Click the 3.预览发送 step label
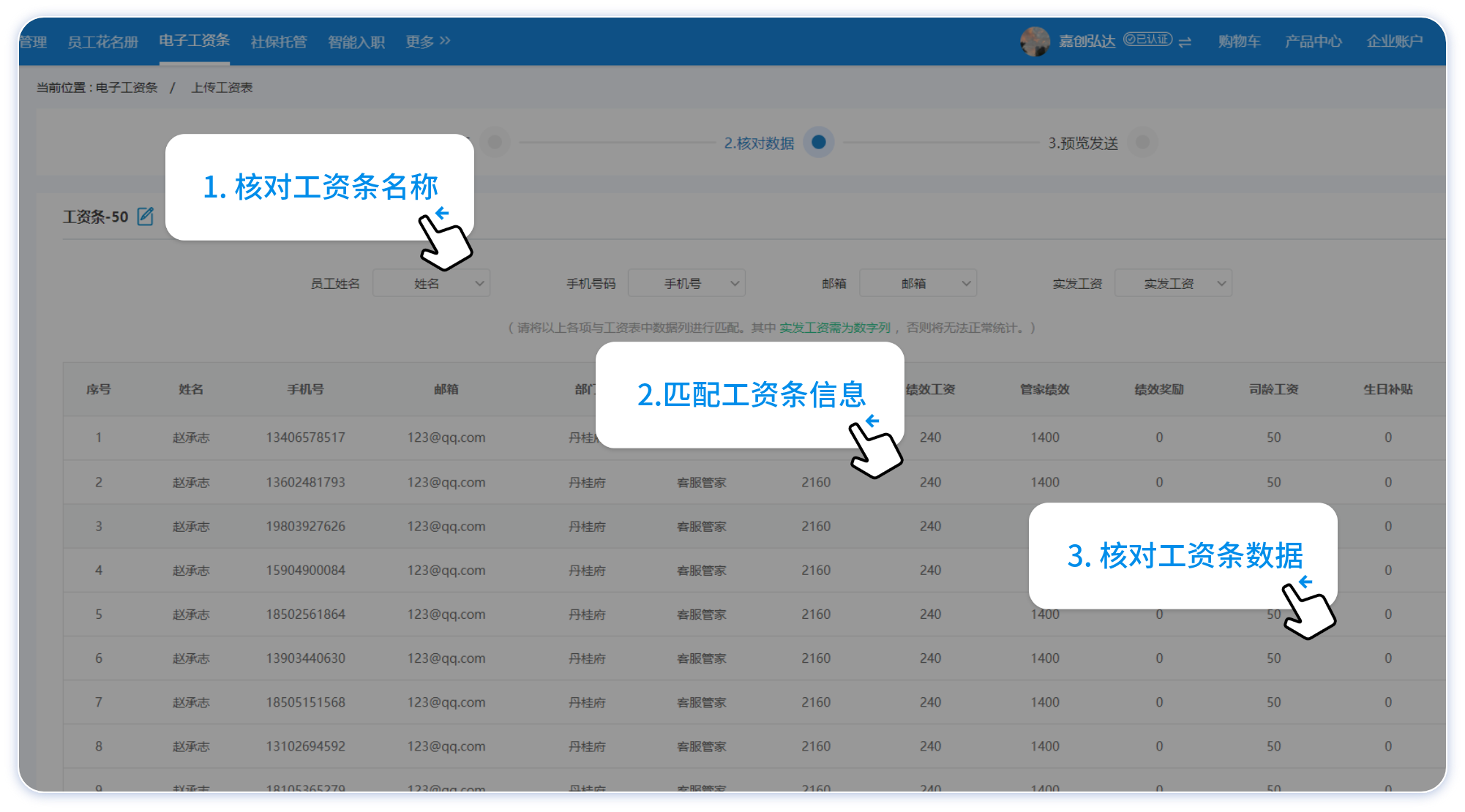The width and height of the screenshot is (1465, 812). click(1083, 143)
